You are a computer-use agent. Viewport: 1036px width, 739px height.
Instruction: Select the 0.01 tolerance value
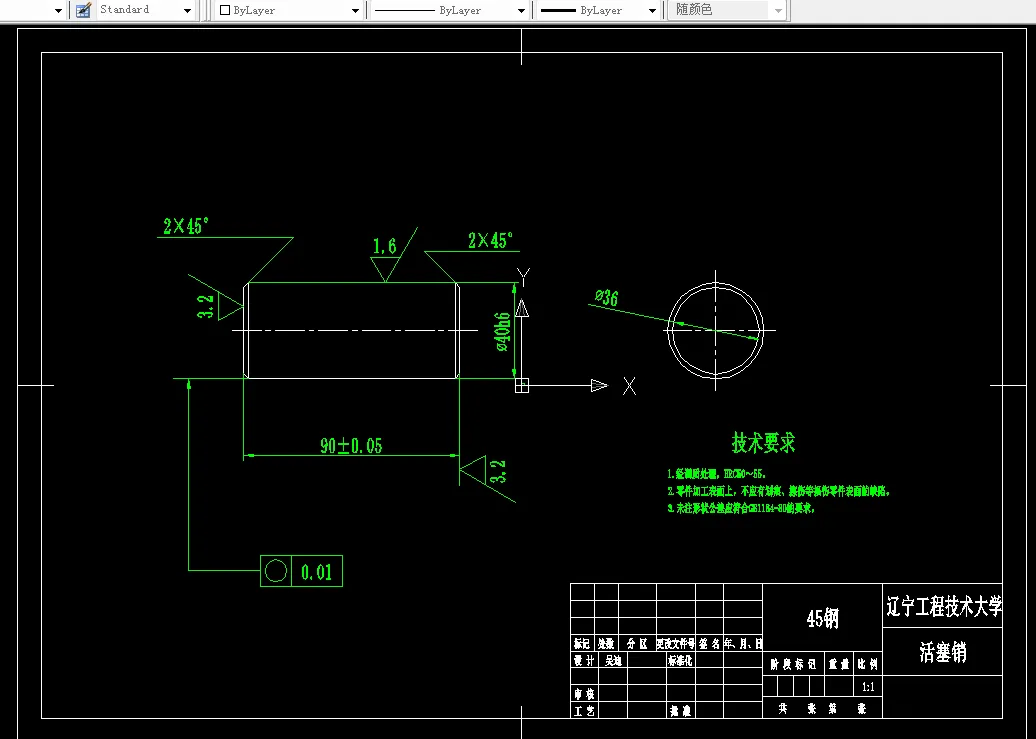pos(316,572)
